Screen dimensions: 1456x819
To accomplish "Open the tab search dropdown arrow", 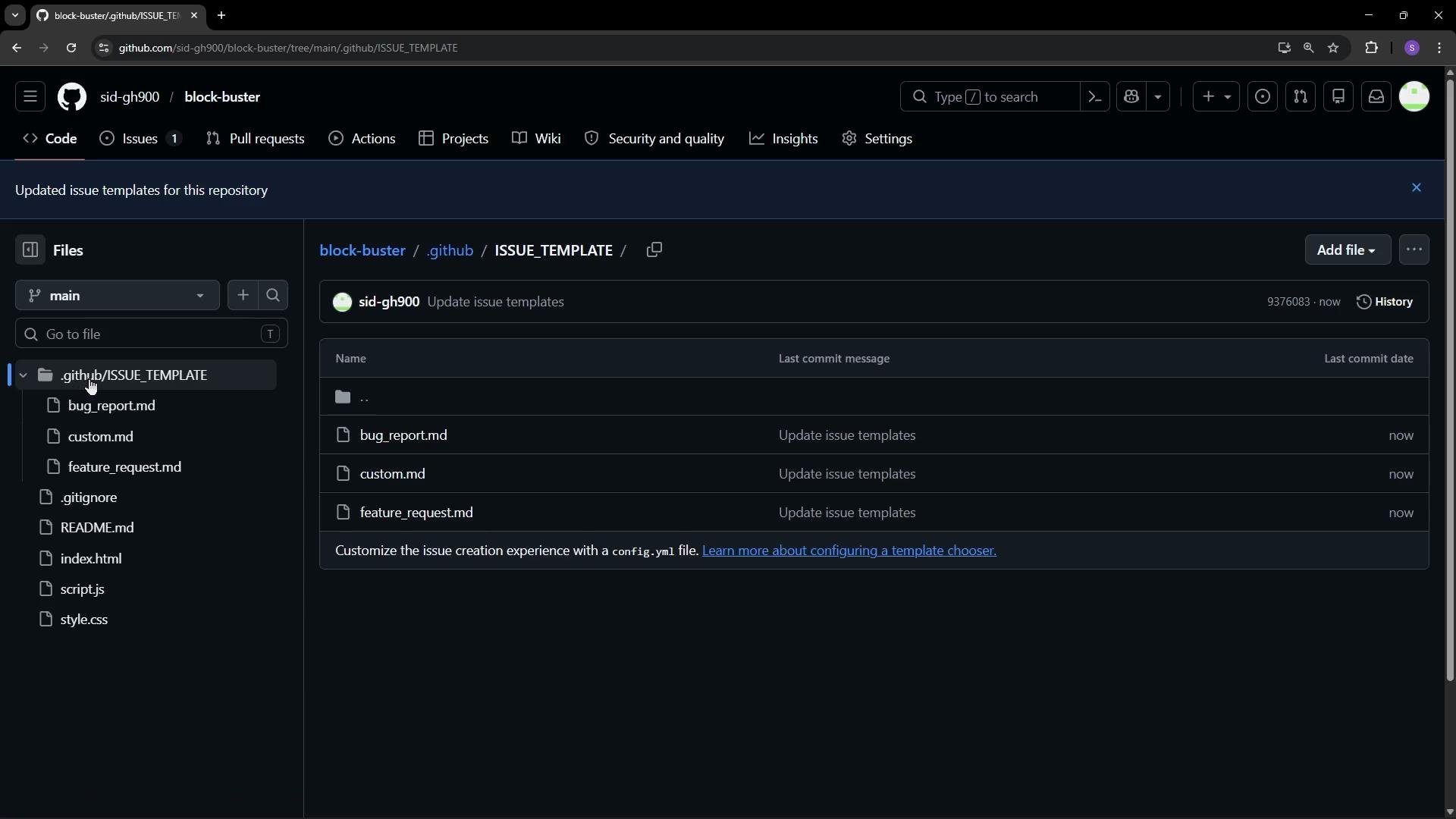I will (x=14, y=15).
